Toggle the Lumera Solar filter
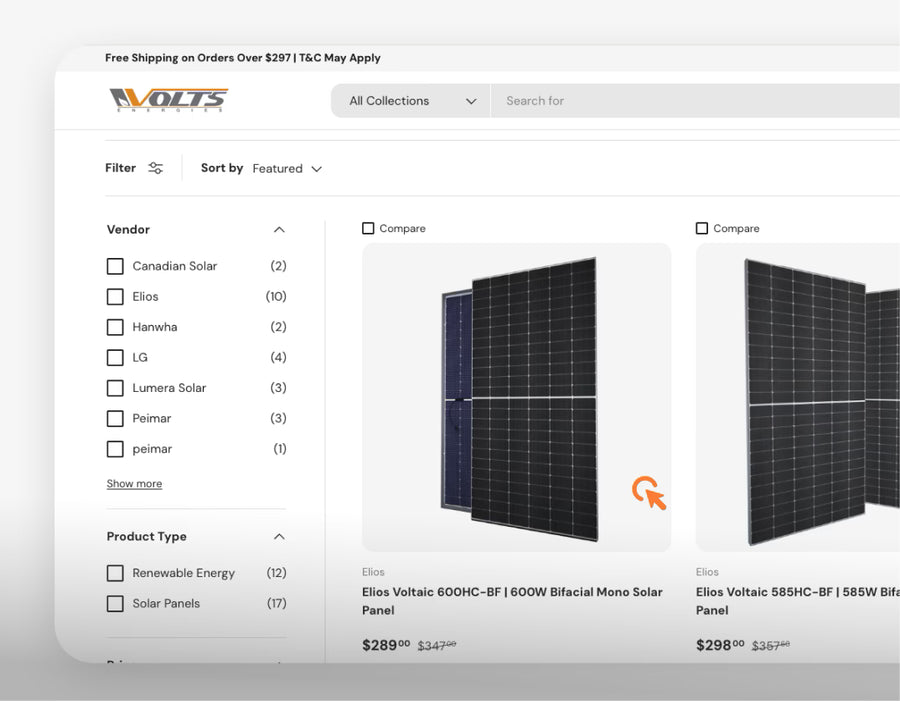The image size is (900, 701). 115,388
